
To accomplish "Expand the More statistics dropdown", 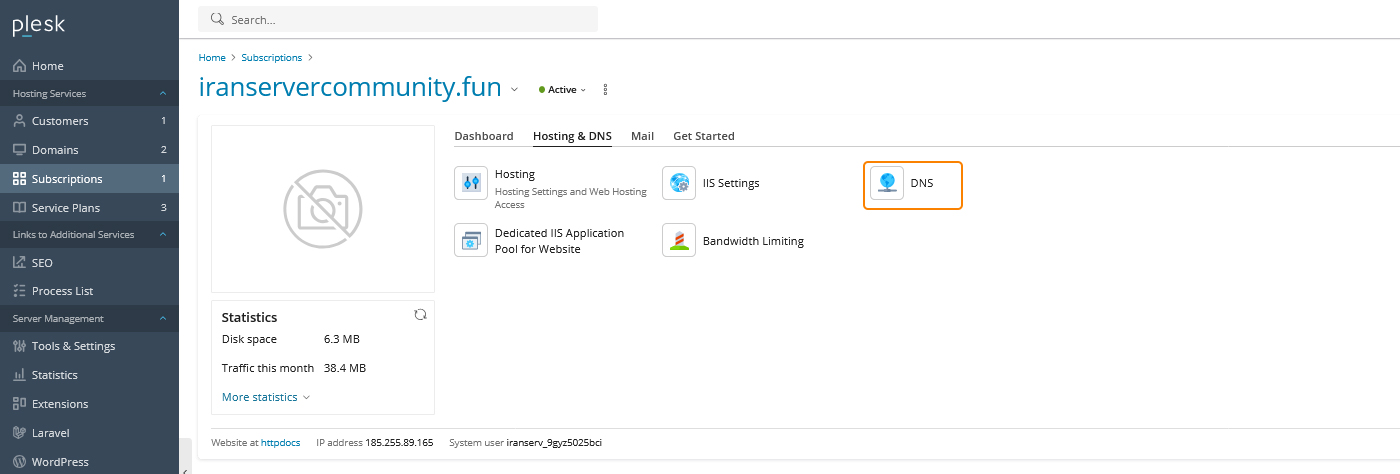I will (265, 397).
